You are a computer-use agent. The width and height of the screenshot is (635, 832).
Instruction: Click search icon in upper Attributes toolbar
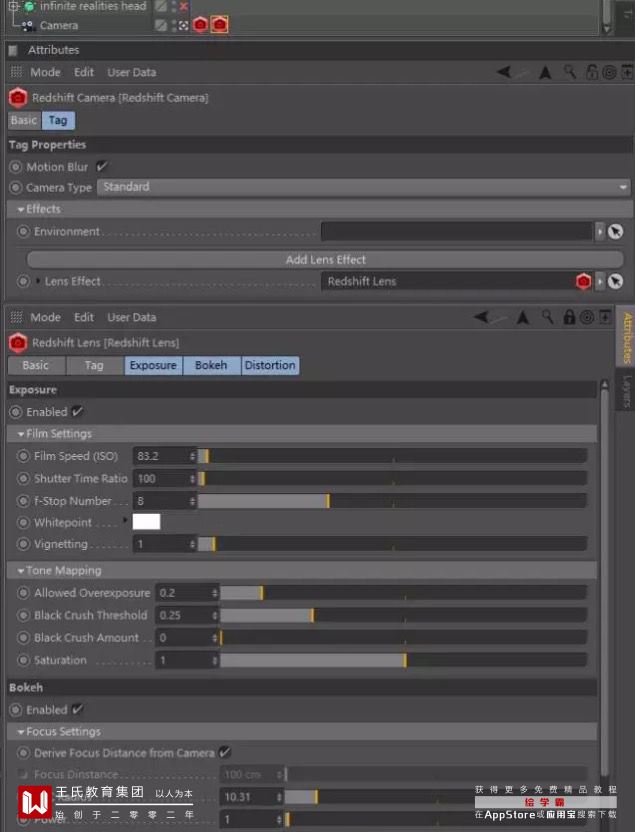[x=570, y=72]
